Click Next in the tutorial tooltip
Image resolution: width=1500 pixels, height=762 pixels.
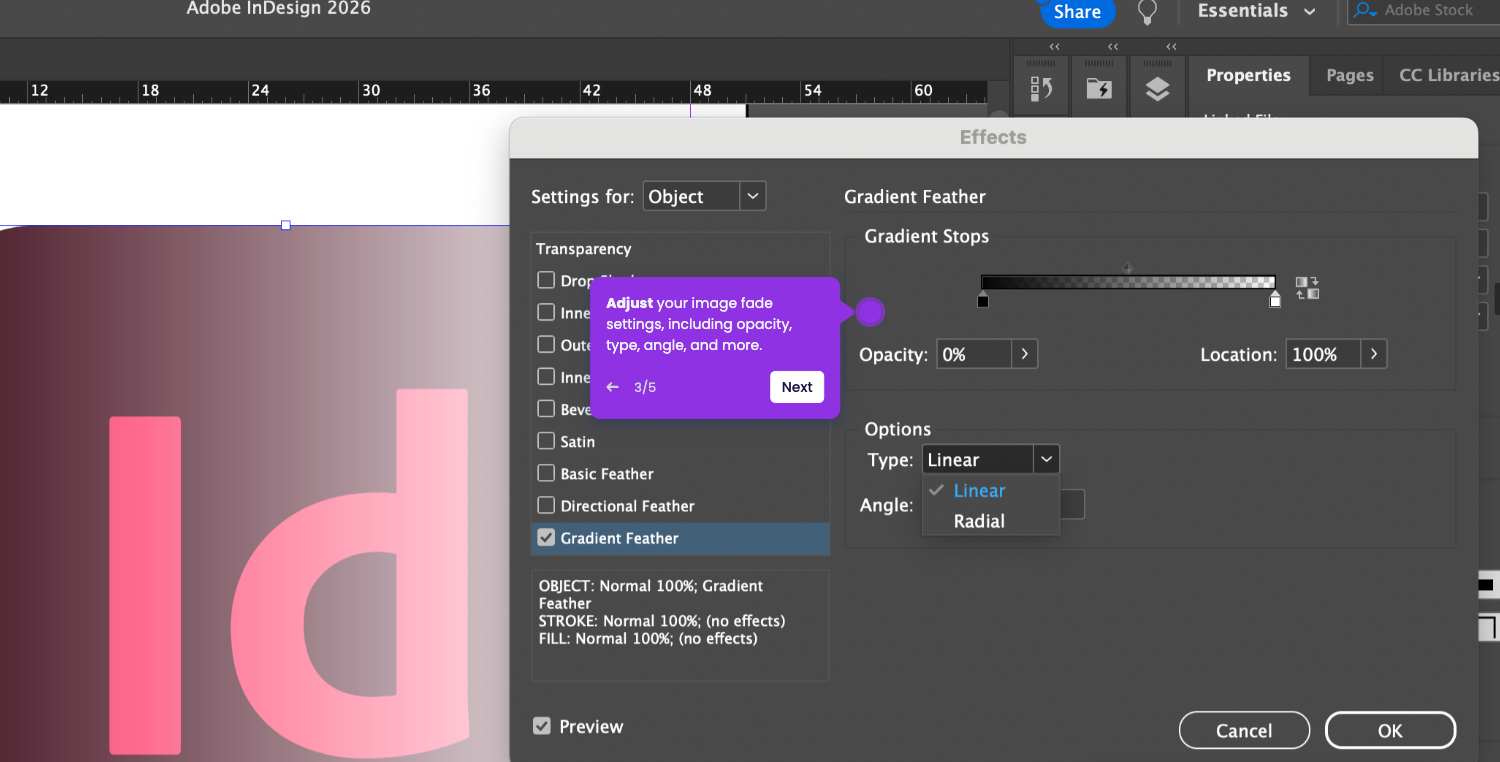point(797,387)
